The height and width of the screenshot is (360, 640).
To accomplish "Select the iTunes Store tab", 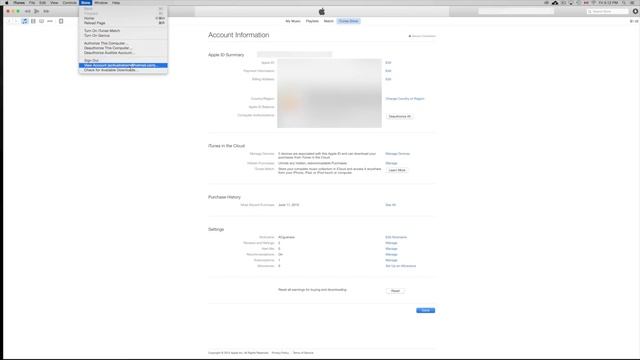I will pyautogui.click(x=348, y=21).
